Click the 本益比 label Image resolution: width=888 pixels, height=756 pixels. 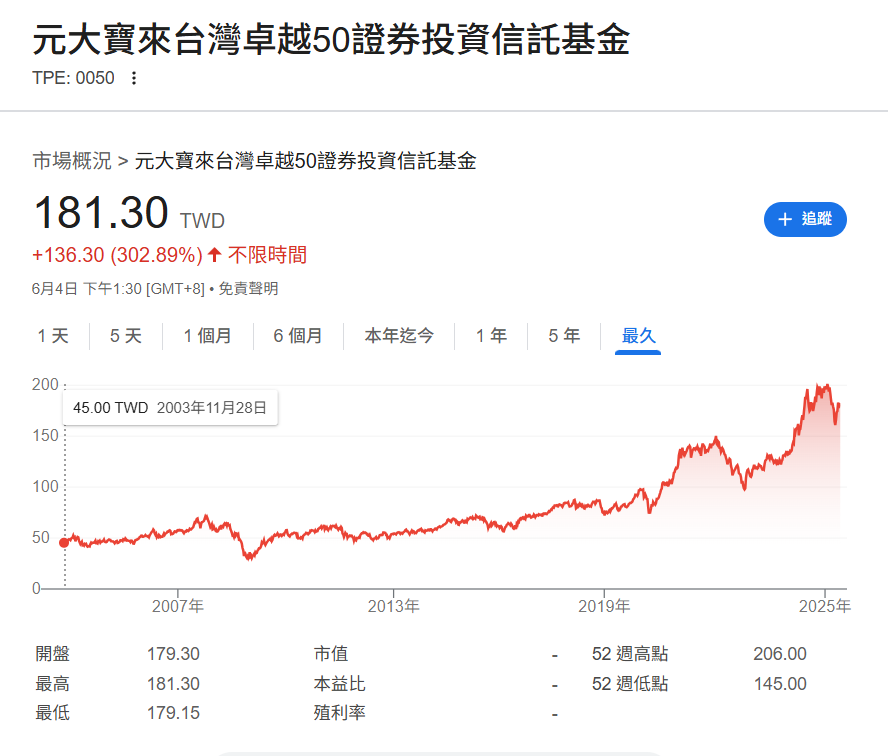tap(339, 684)
